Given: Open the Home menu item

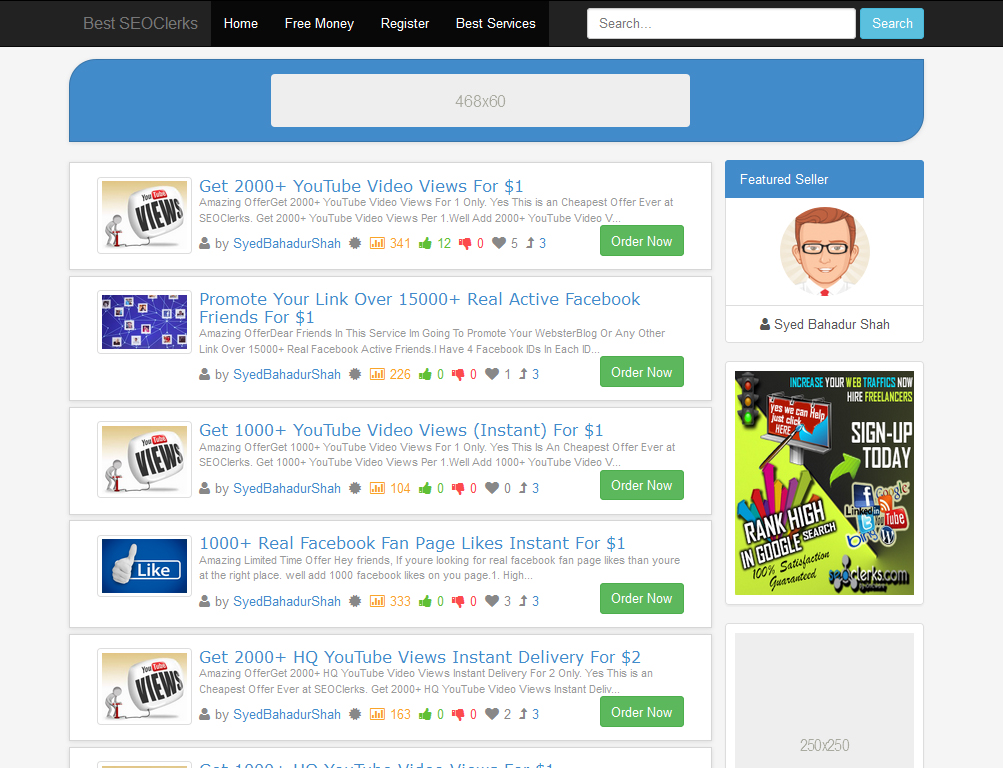Looking at the screenshot, I should pyautogui.click(x=241, y=24).
